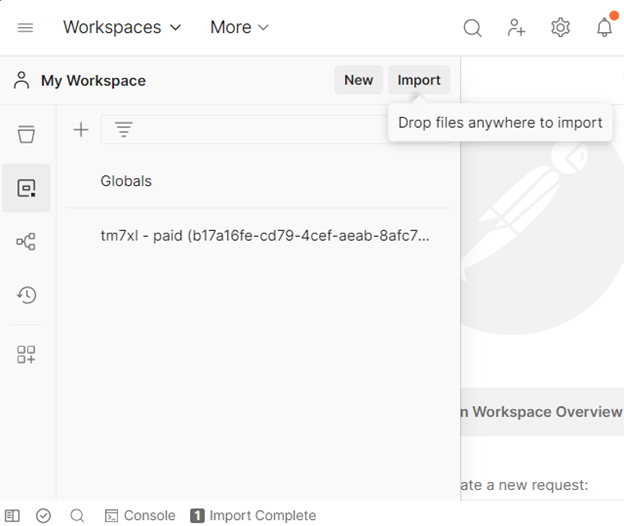Expand the More dropdown menu
Screen dimensions: 624x526
(239, 28)
